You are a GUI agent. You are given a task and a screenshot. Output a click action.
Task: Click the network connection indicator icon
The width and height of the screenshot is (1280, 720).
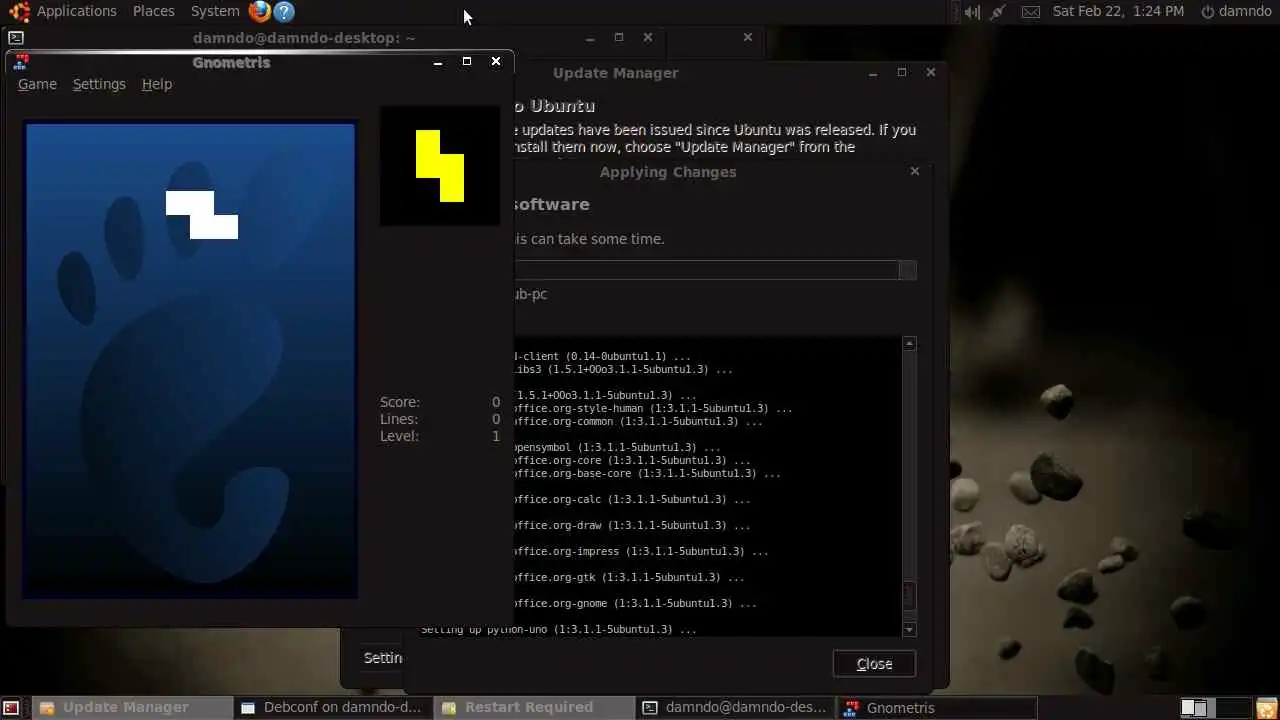pyautogui.click(x=998, y=12)
